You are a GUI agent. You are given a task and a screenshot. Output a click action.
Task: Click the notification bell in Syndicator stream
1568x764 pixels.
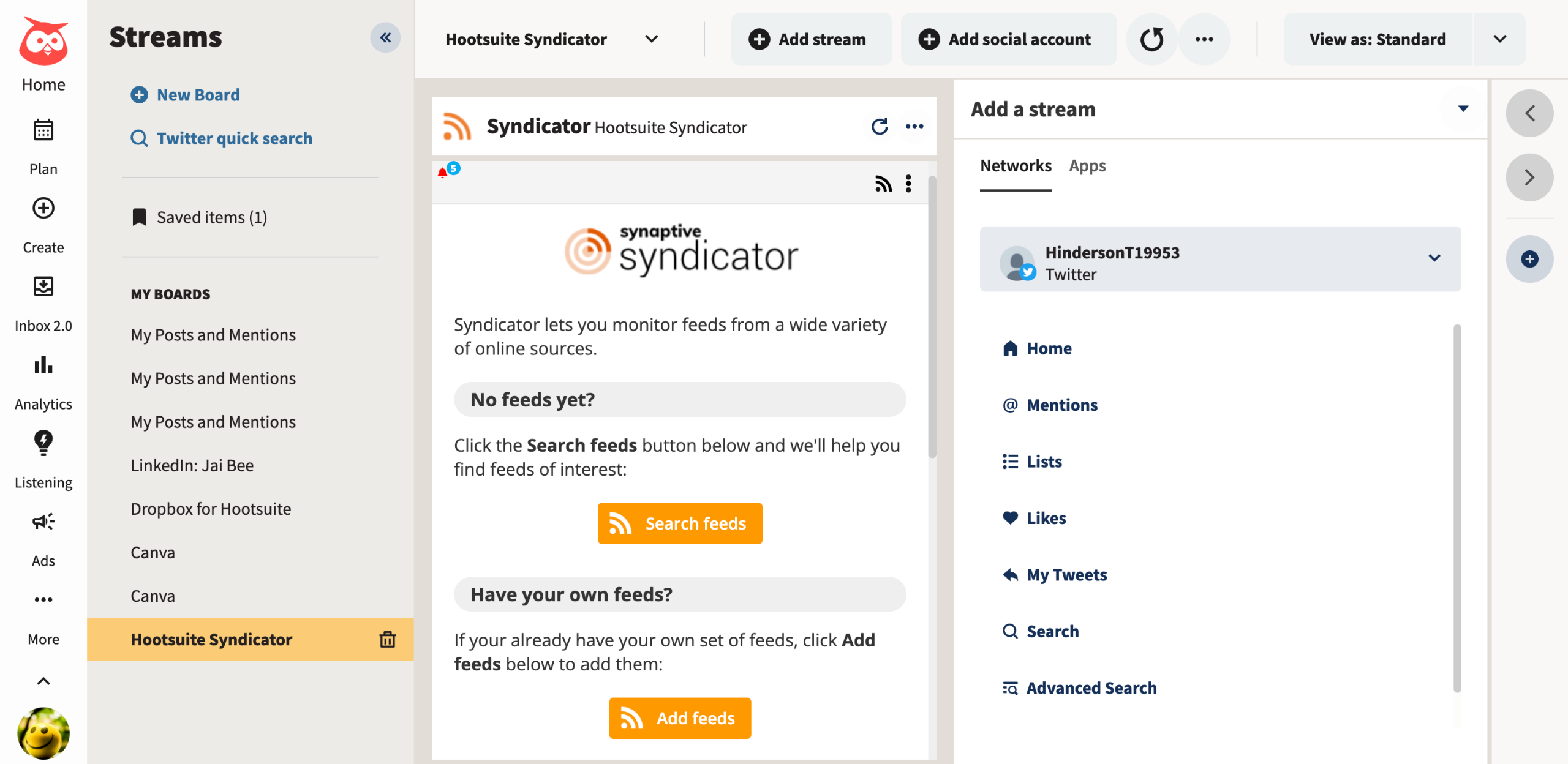click(442, 173)
